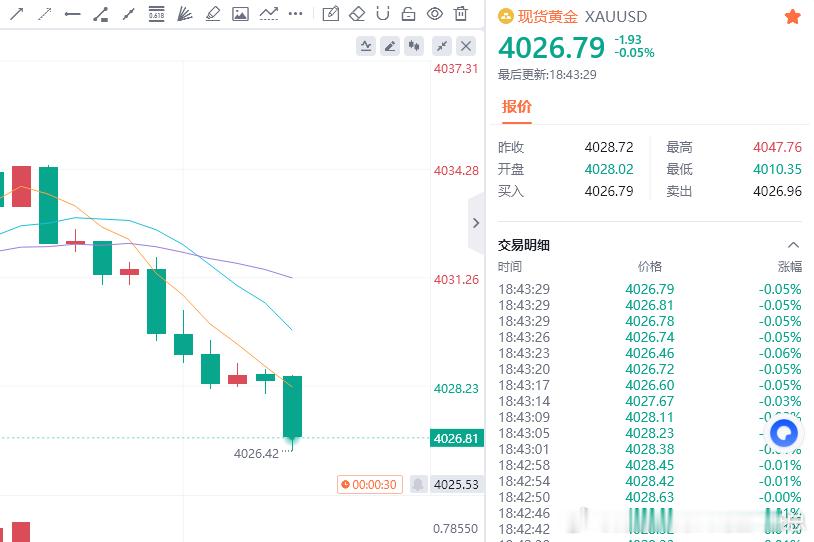This screenshot has height=542, width=814.
Task: Collapse the right quote panel arrow
Action: [x=476, y=223]
